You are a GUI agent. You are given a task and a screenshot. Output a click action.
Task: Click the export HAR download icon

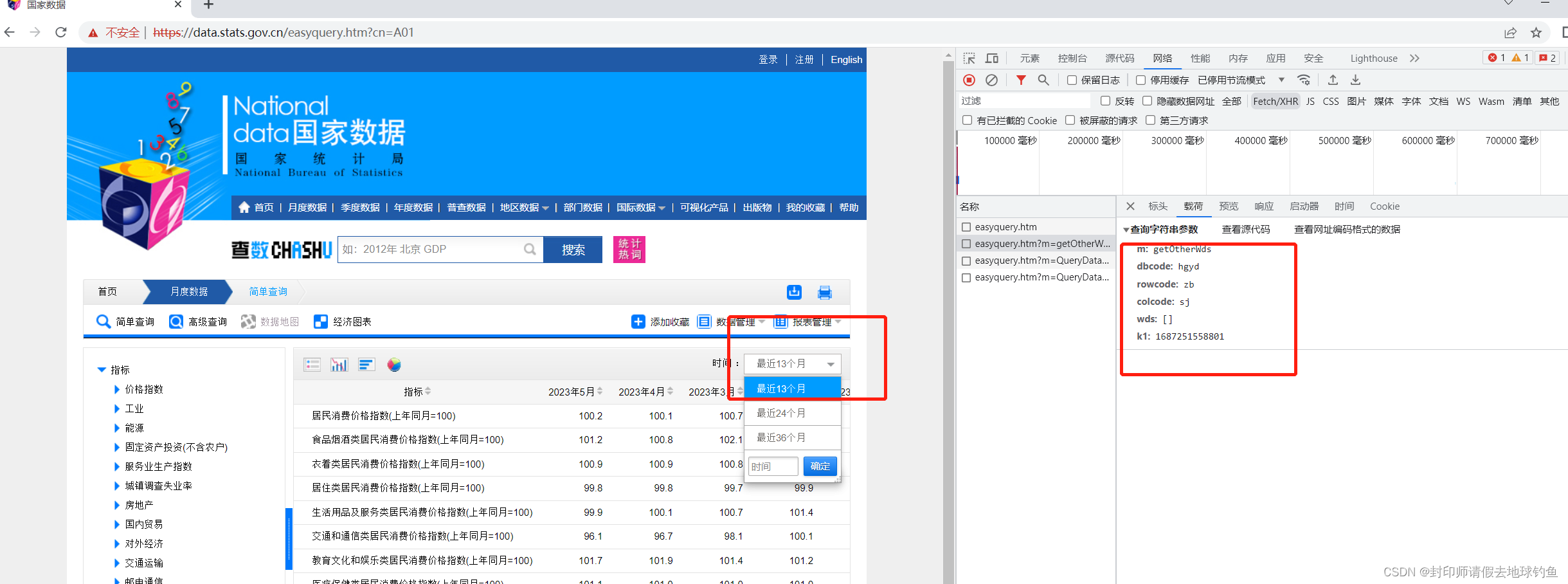tap(1355, 80)
